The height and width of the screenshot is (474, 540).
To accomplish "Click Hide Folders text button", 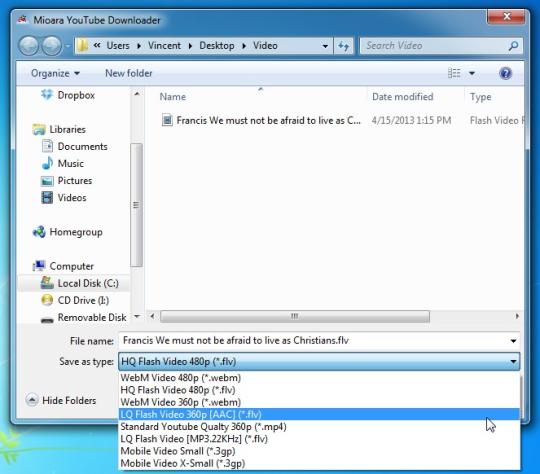I will (x=69, y=400).
